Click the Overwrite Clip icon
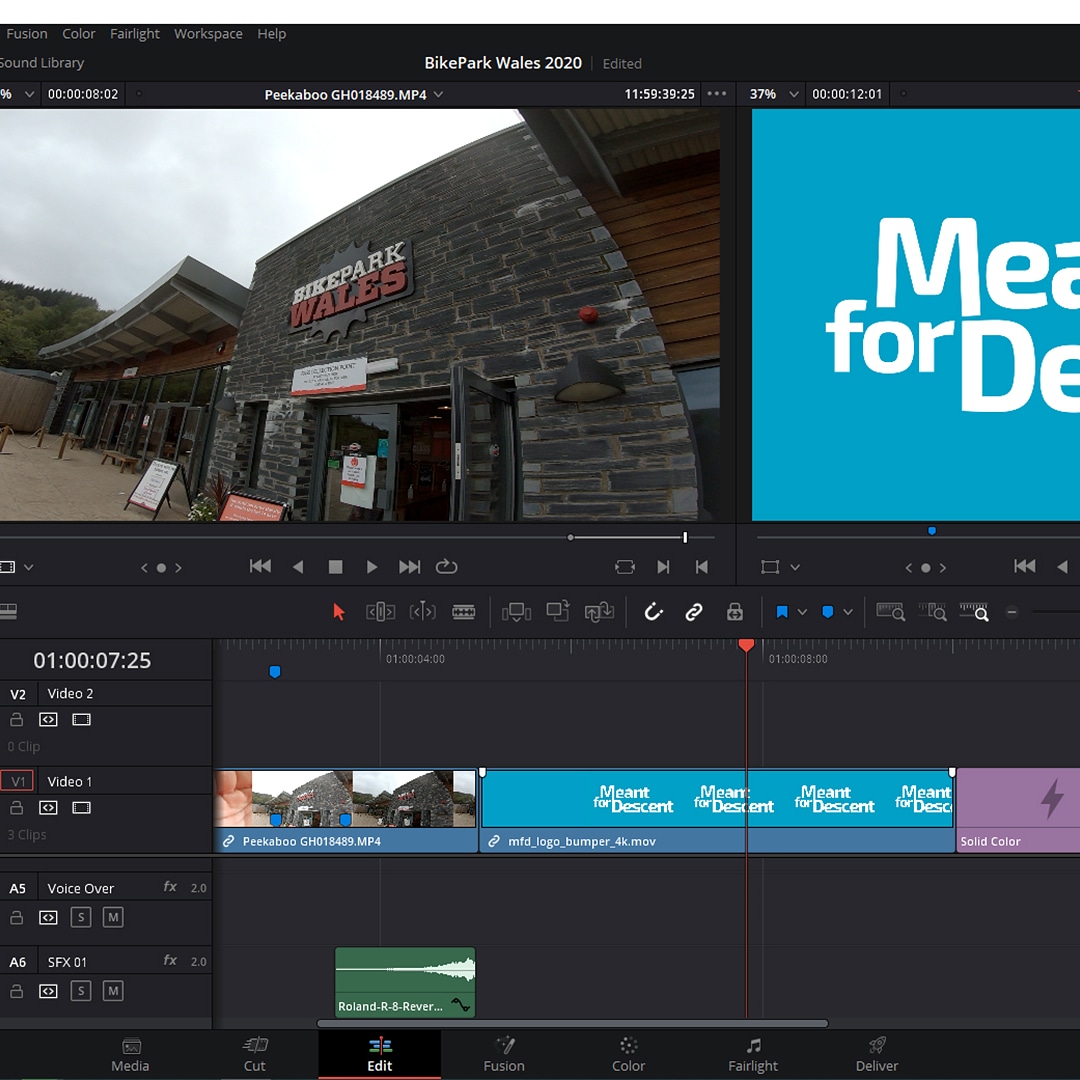Screen dimensions: 1080x1080 pyautogui.click(x=558, y=611)
